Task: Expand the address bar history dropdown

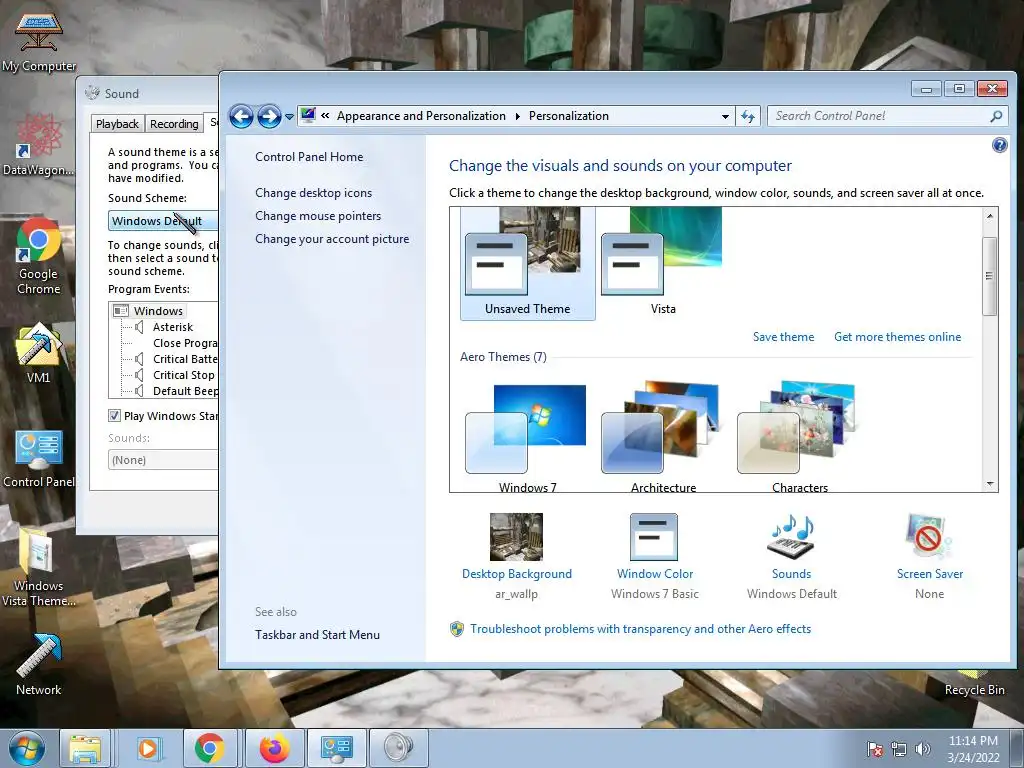Action: tap(725, 116)
